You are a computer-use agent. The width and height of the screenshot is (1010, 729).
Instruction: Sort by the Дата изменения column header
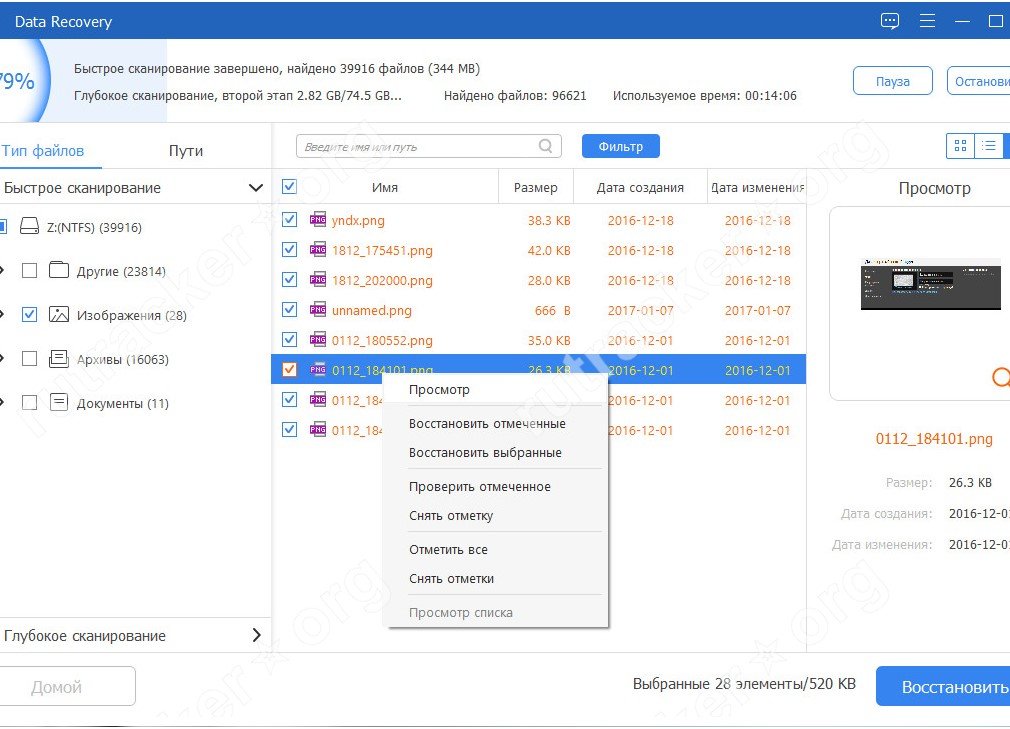point(758,187)
